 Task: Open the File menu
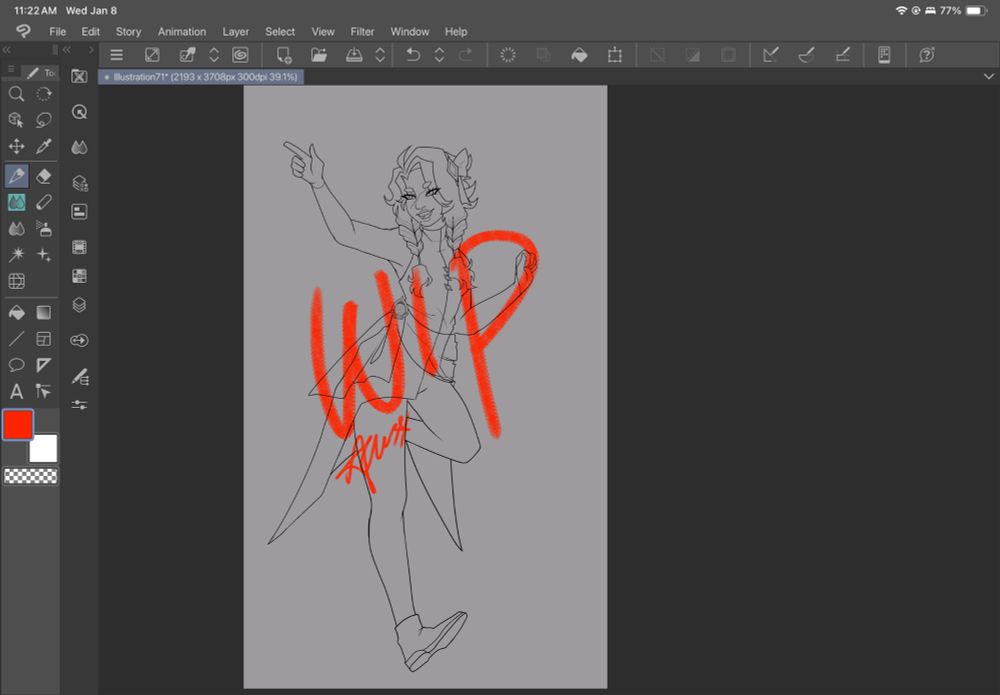57,31
